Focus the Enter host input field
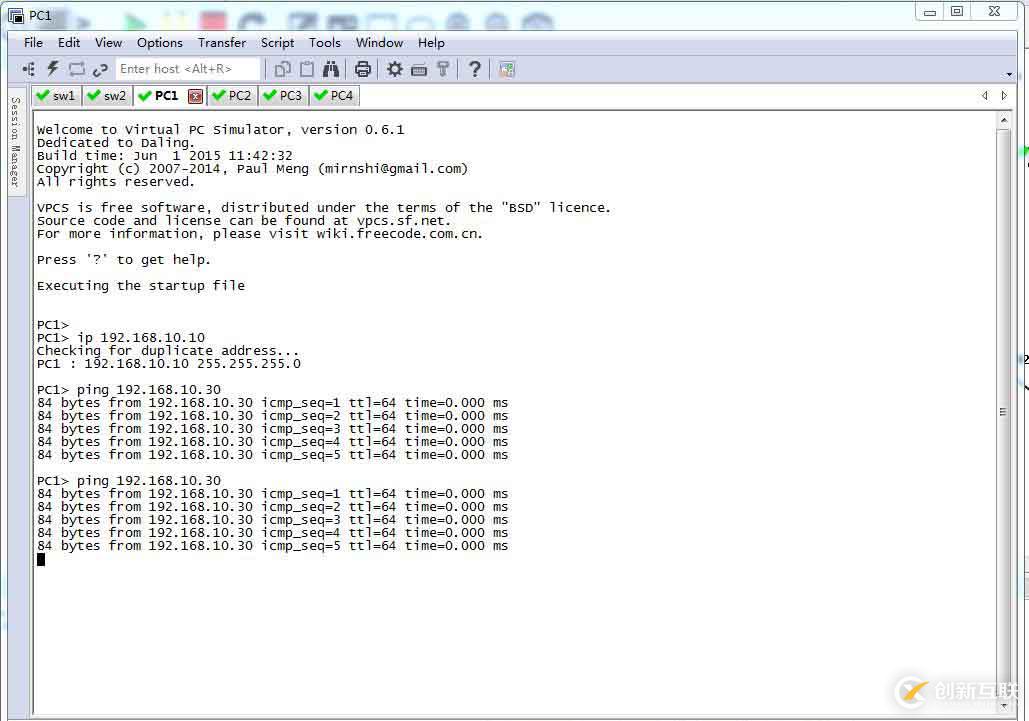This screenshot has height=721, width=1029. pos(189,69)
